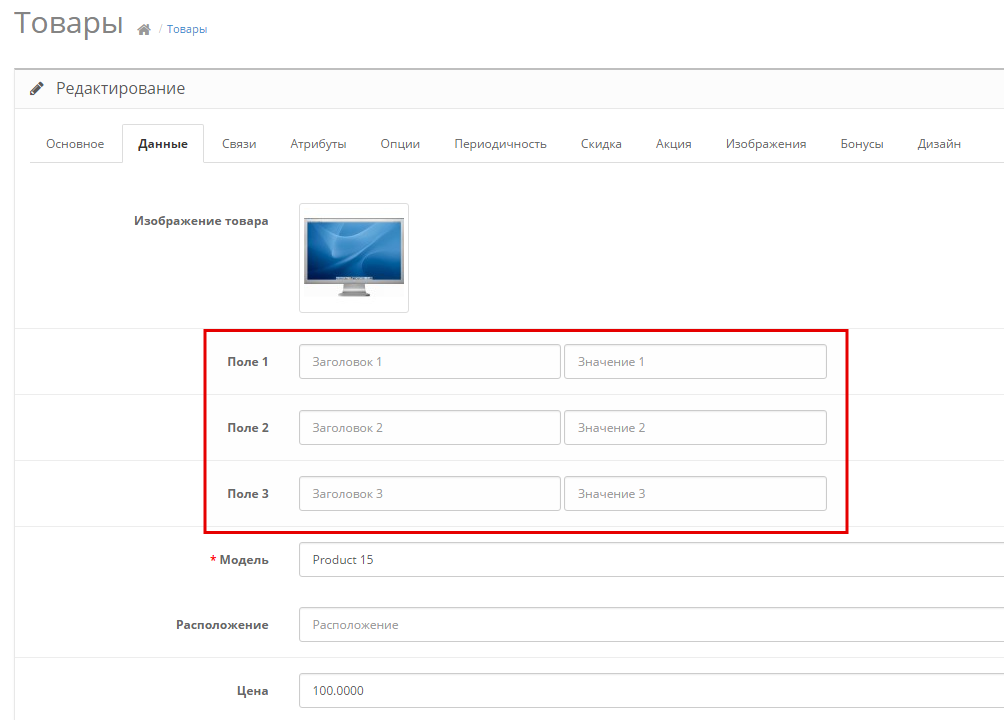Click the Расположение label
Viewport: 1004px width, 720px height.
click(222, 625)
